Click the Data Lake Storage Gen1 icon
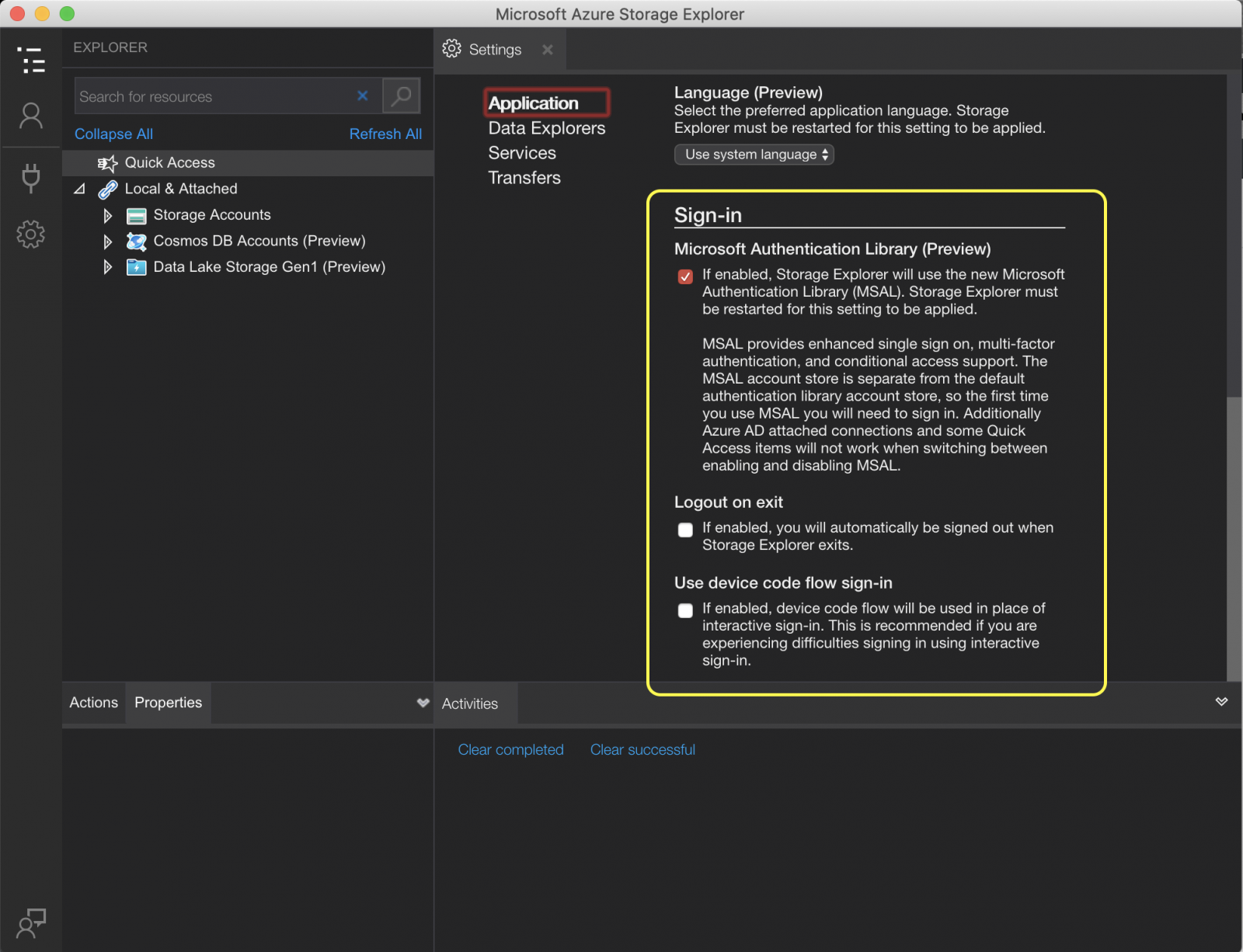 click(x=136, y=267)
